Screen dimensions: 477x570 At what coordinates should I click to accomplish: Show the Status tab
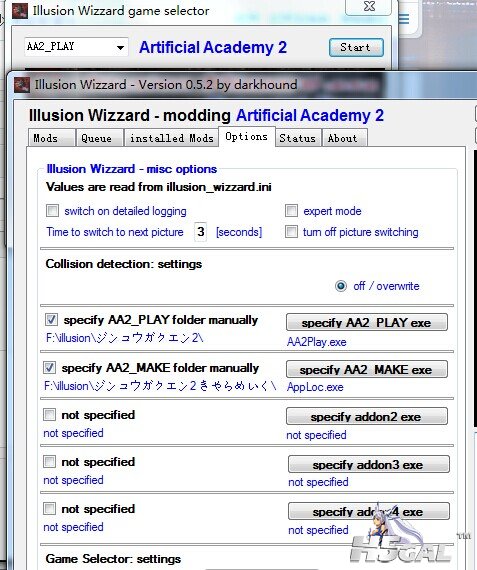pos(298,138)
